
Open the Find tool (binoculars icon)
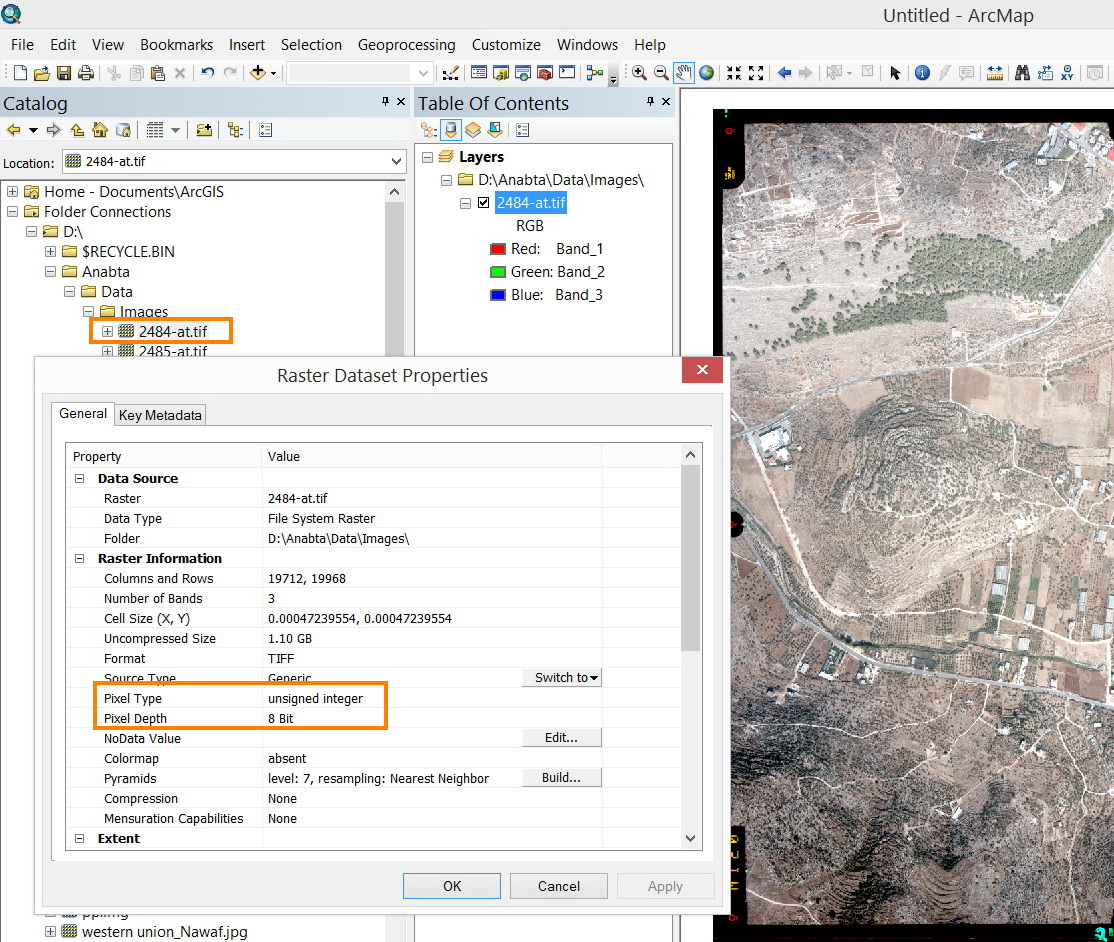[1023, 72]
